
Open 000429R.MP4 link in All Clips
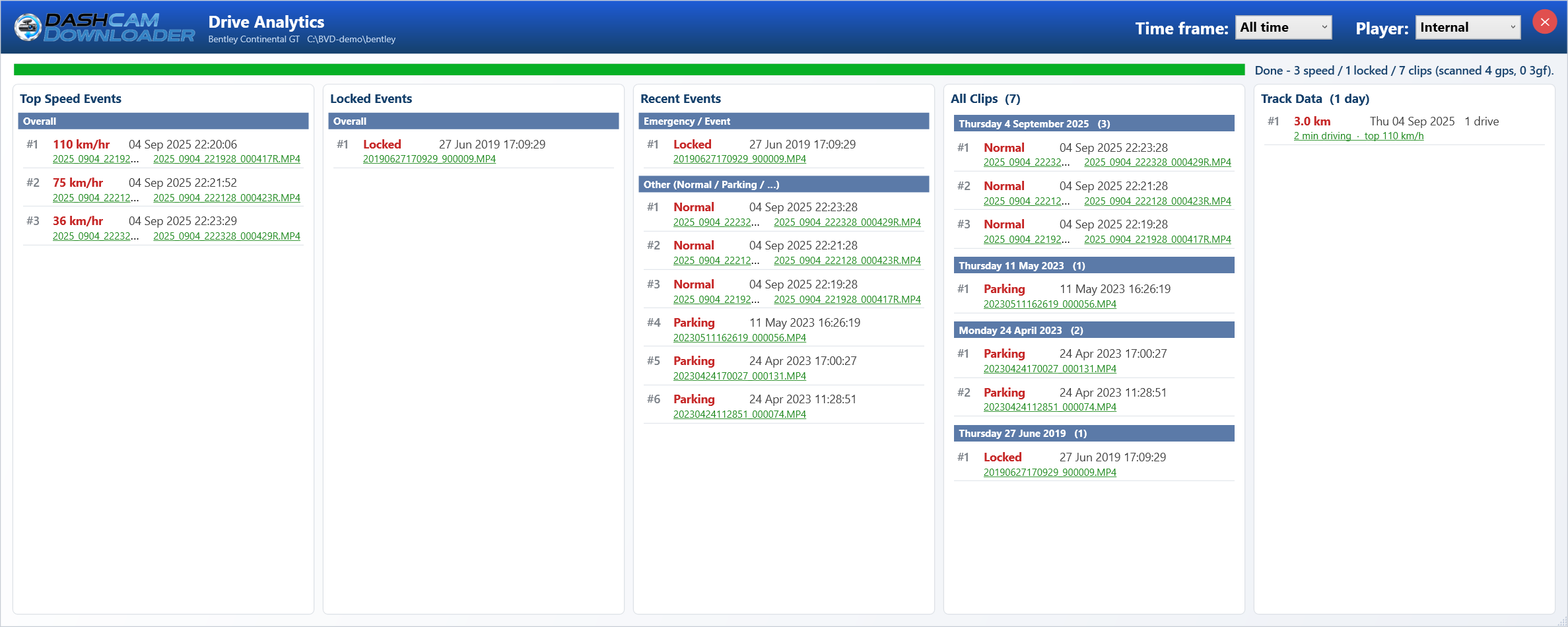coord(1157,162)
